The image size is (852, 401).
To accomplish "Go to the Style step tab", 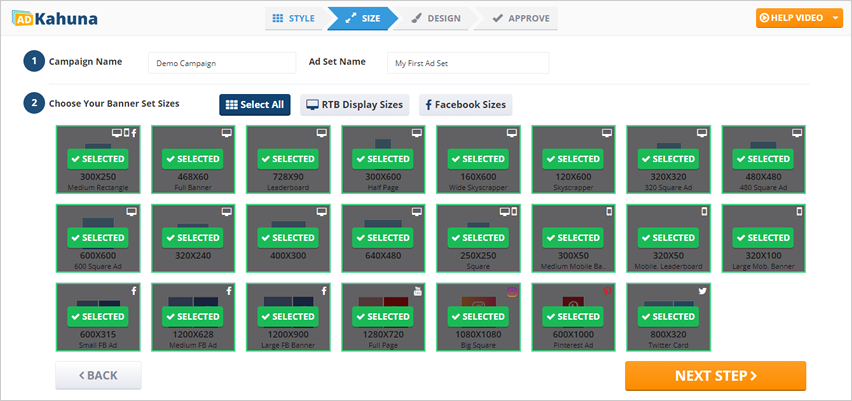I will (293, 18).
